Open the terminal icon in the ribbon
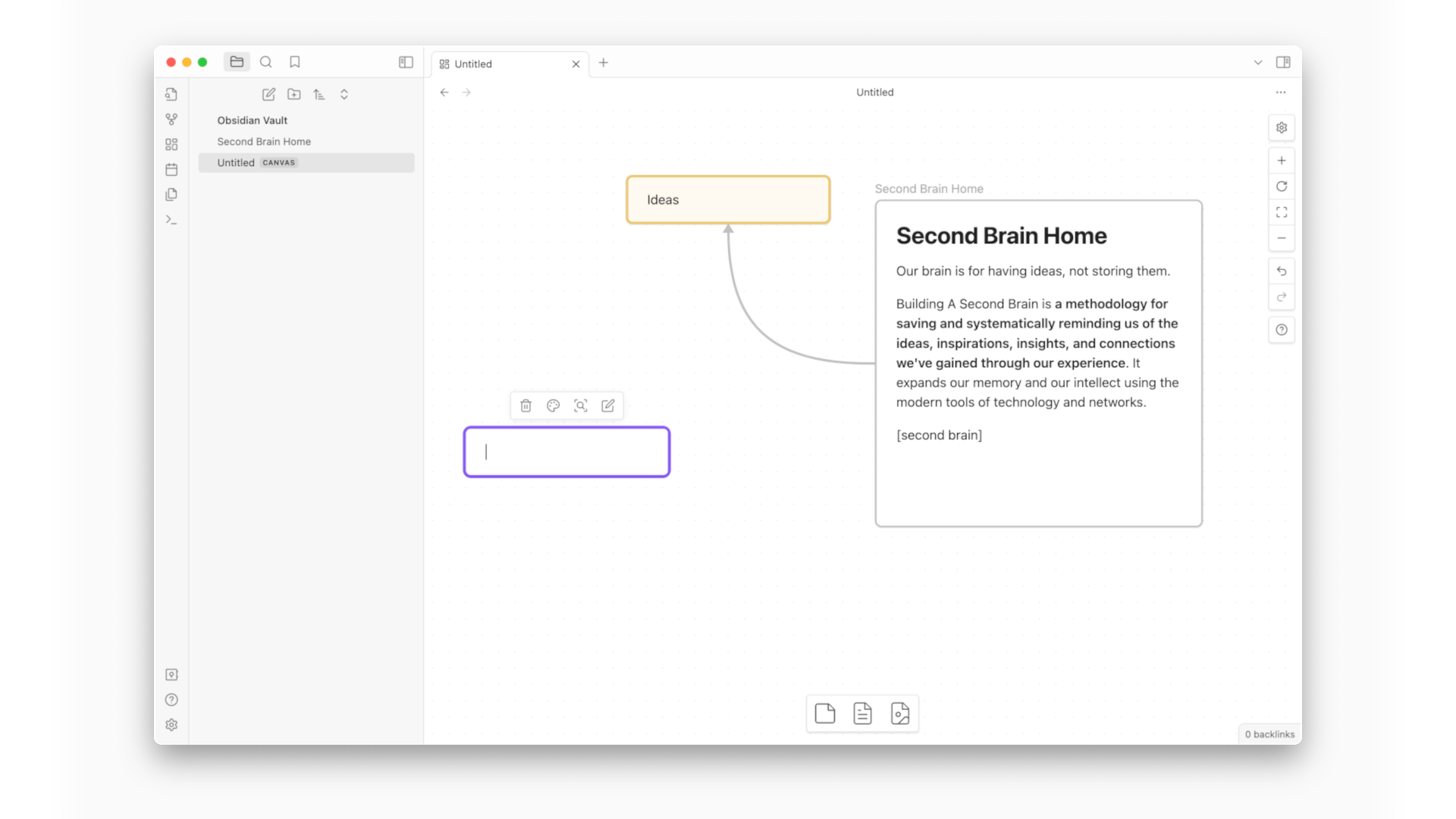The width and height of the screenshot is (1456, 819). (x=171, y=220)
